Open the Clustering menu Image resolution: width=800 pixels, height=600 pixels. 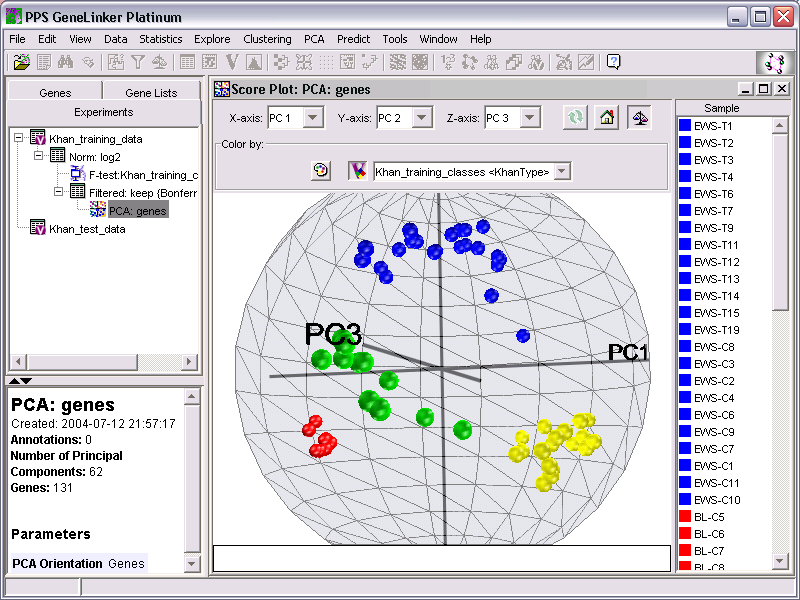click(x=267, y=39)
